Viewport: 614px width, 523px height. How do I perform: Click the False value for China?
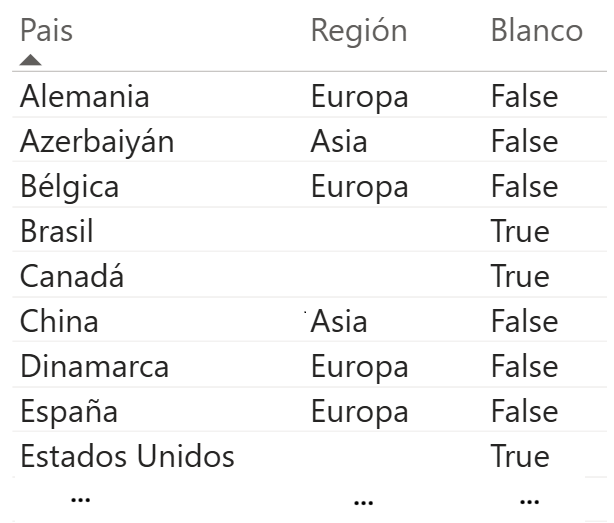pyautogui.click(x=524, y=322)
